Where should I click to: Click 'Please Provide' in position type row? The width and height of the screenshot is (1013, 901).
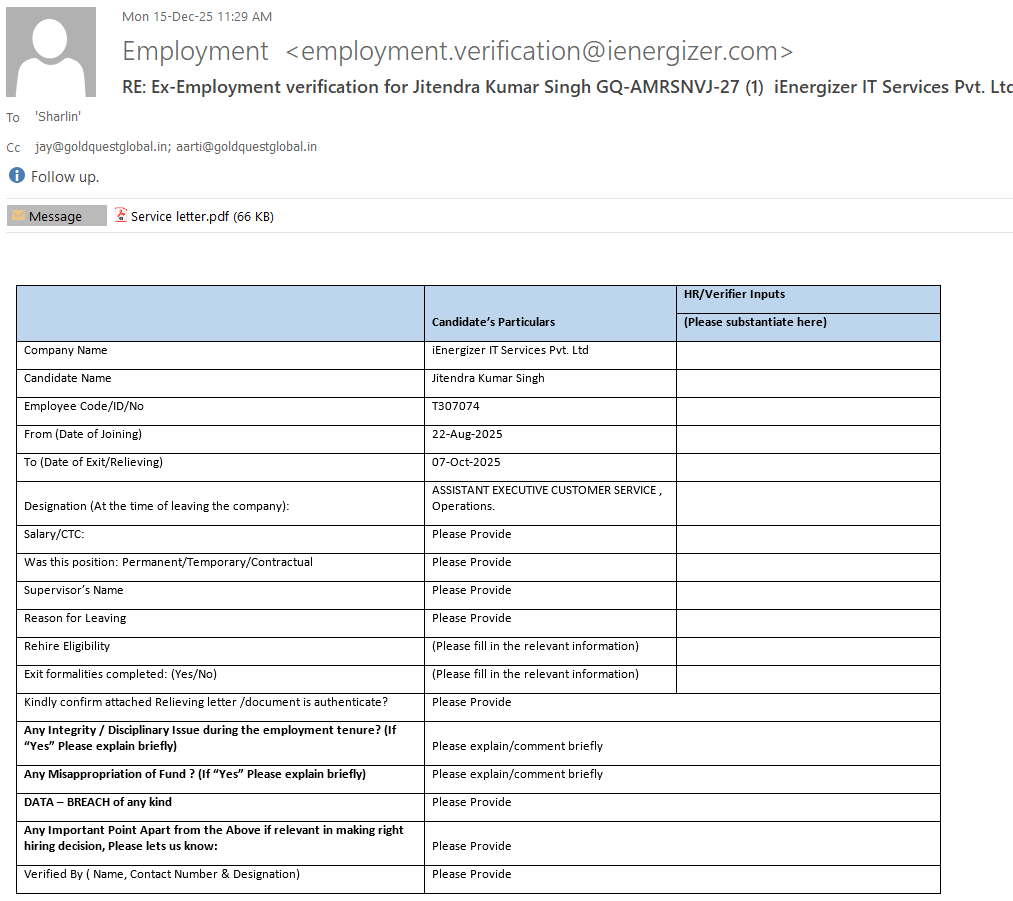point(471,562)
